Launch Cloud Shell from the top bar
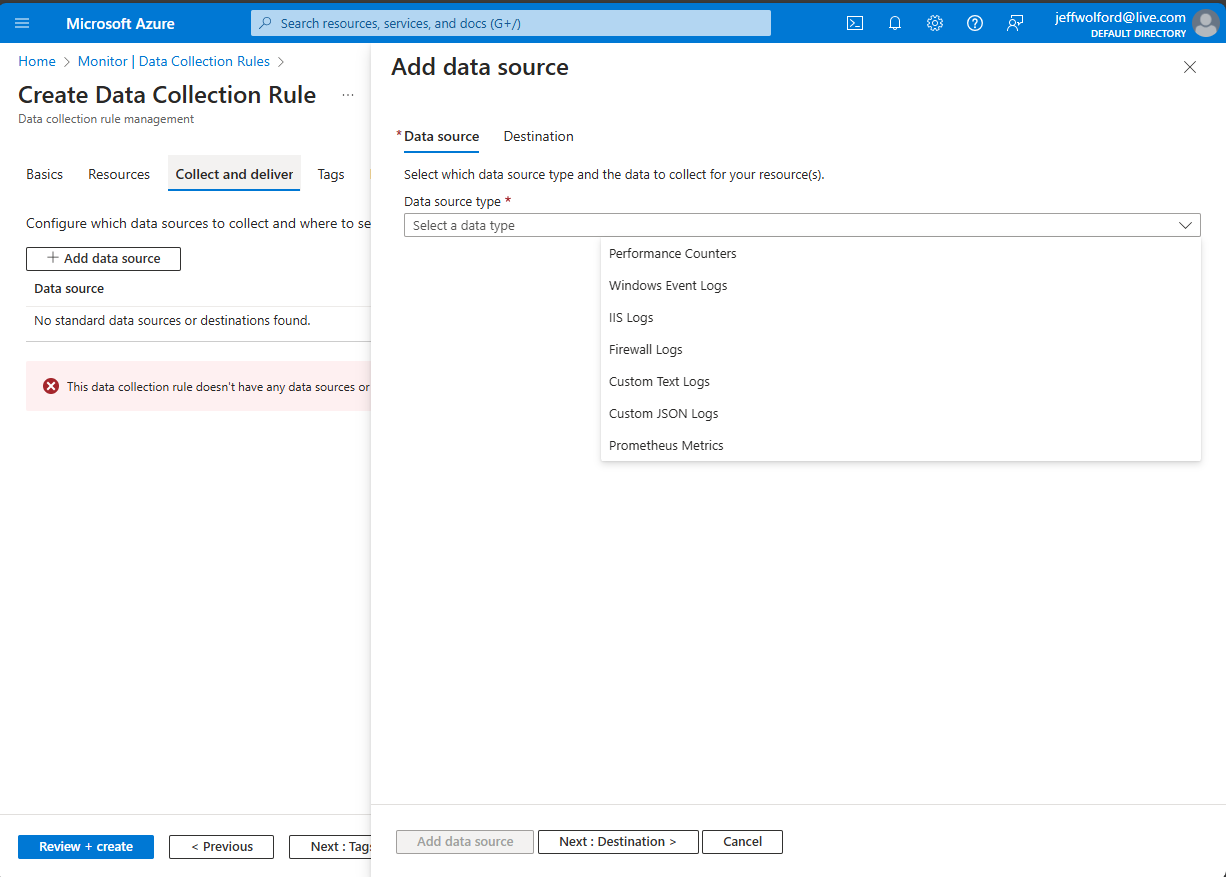This screenshot has height=877, width=1226. [x=855, y=22]
